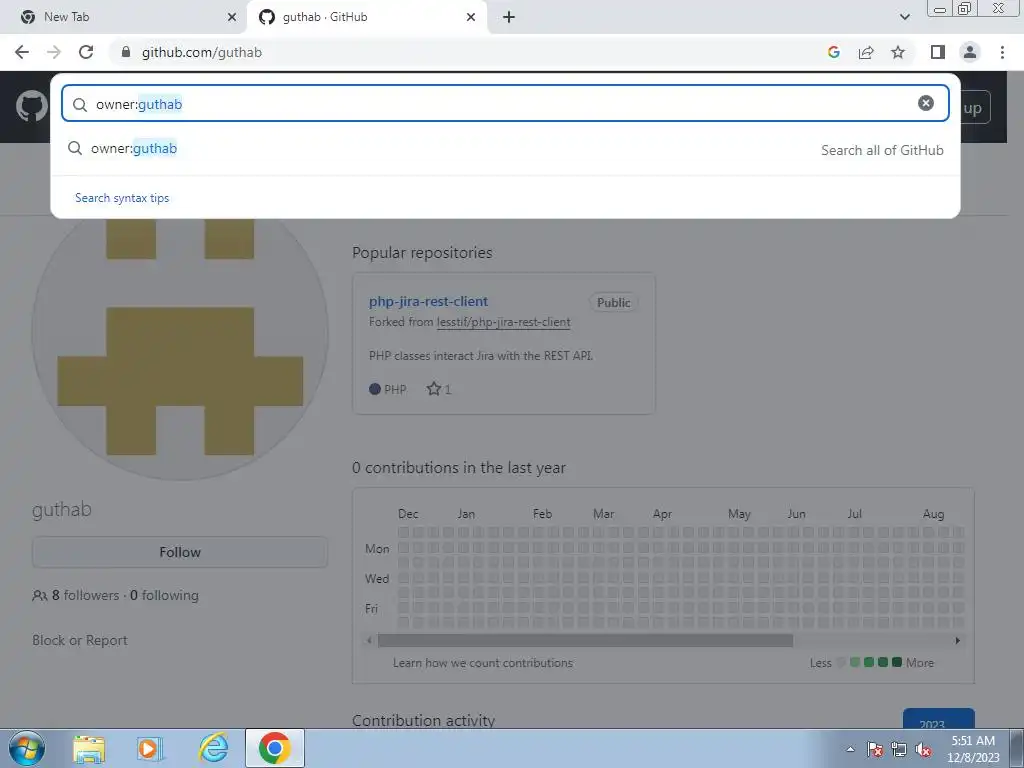Click the Chrome taskbar icon

tap(275, 748)
